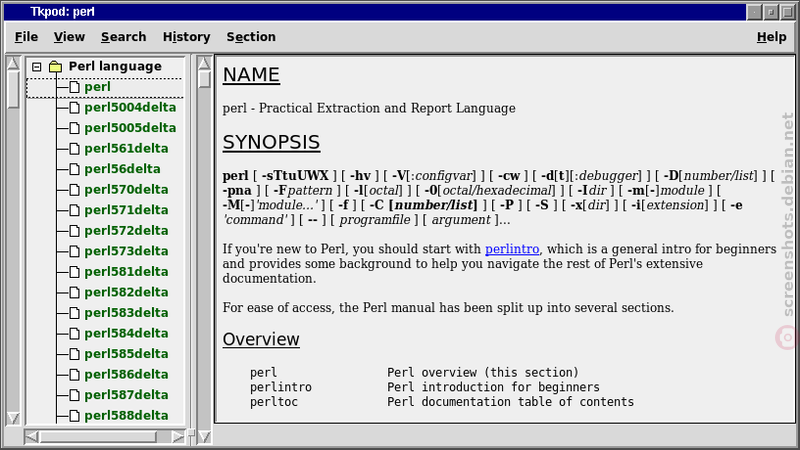Click the document icon beside perl570delta
The height and width of the screenshot is (450, 800).
click(x=74, y=190)
